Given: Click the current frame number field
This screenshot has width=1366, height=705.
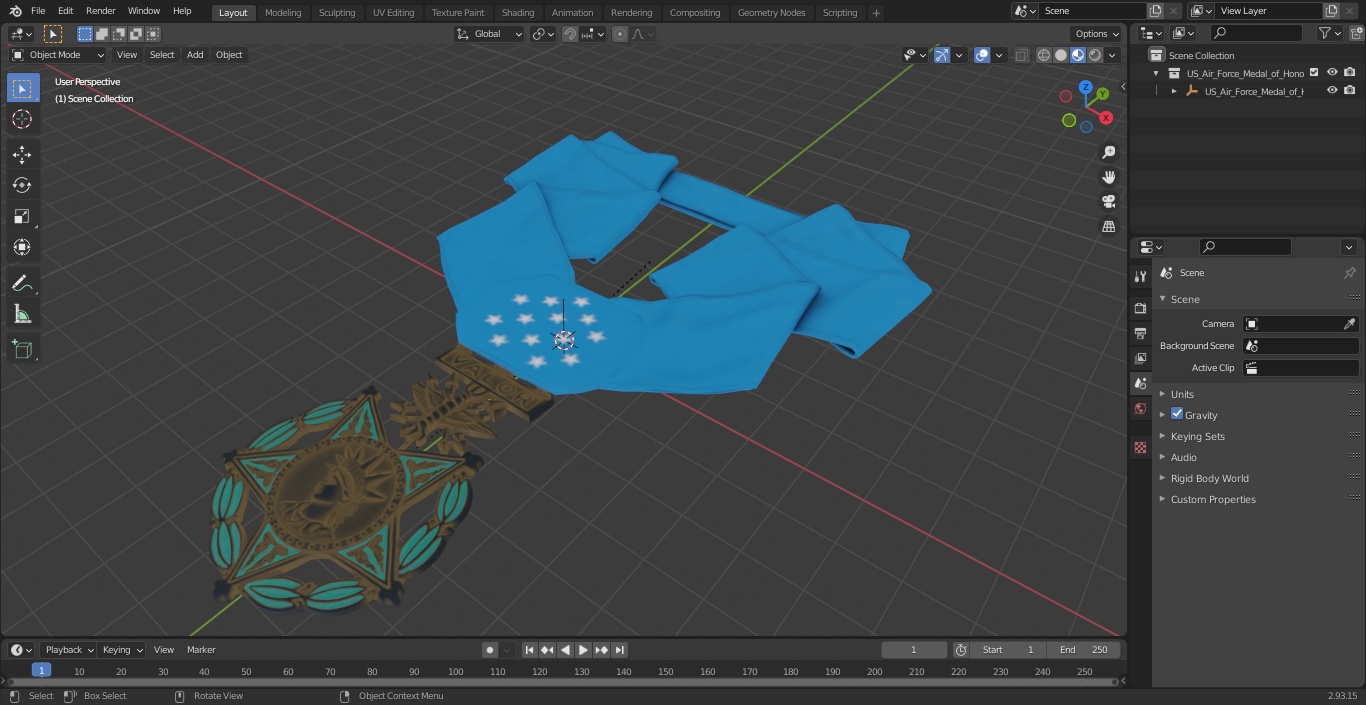Looking at the screenshot, I should click(913, 650).
